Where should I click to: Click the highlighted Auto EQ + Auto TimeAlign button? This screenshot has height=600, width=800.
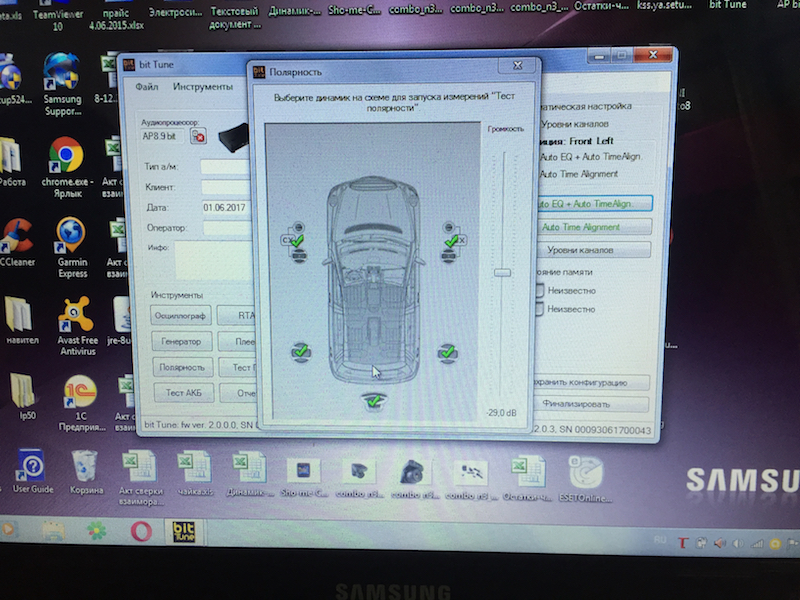tap(593, 204)
